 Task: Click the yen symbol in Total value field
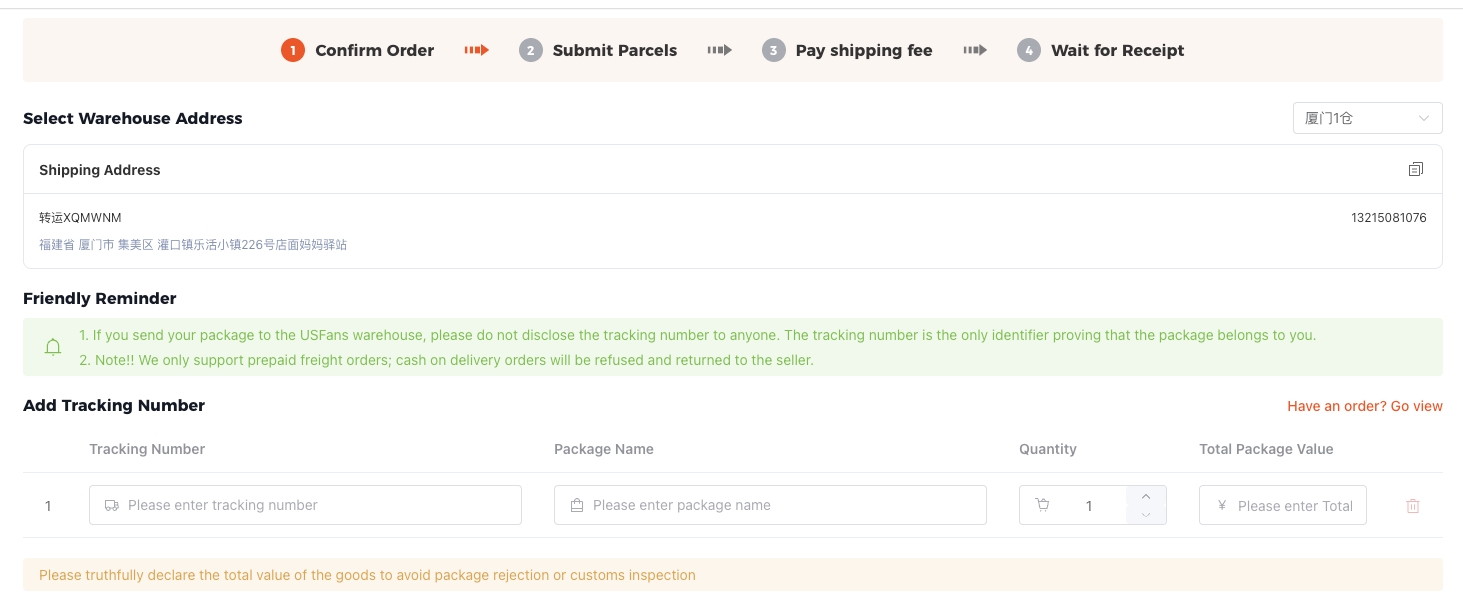click(1221, 505)
